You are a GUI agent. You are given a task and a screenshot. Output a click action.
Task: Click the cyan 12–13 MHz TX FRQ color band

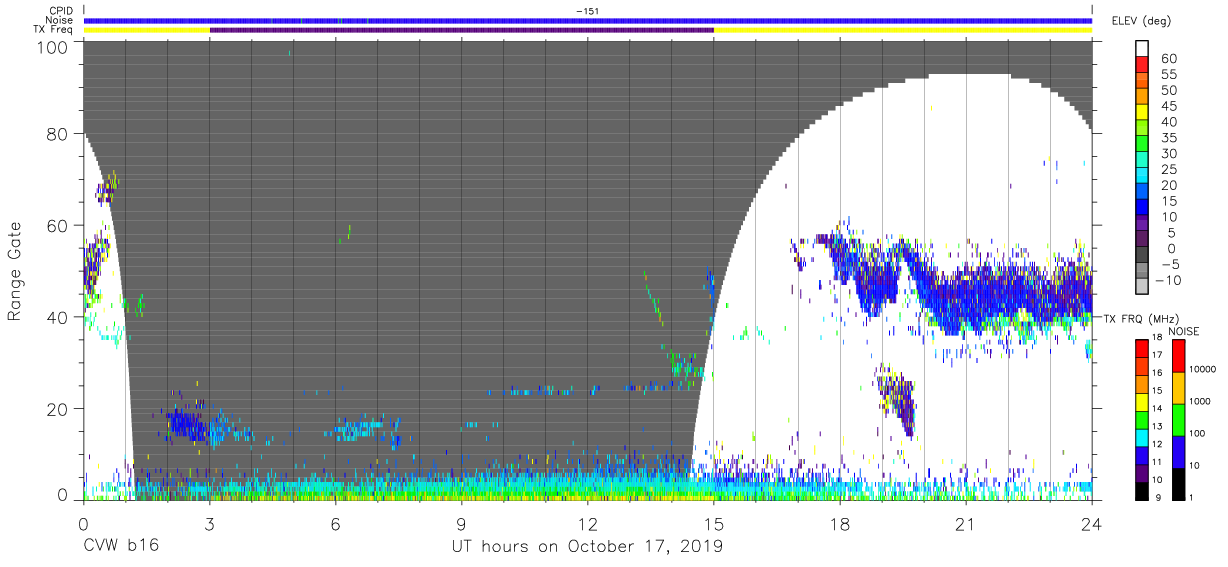(1142, 438)
